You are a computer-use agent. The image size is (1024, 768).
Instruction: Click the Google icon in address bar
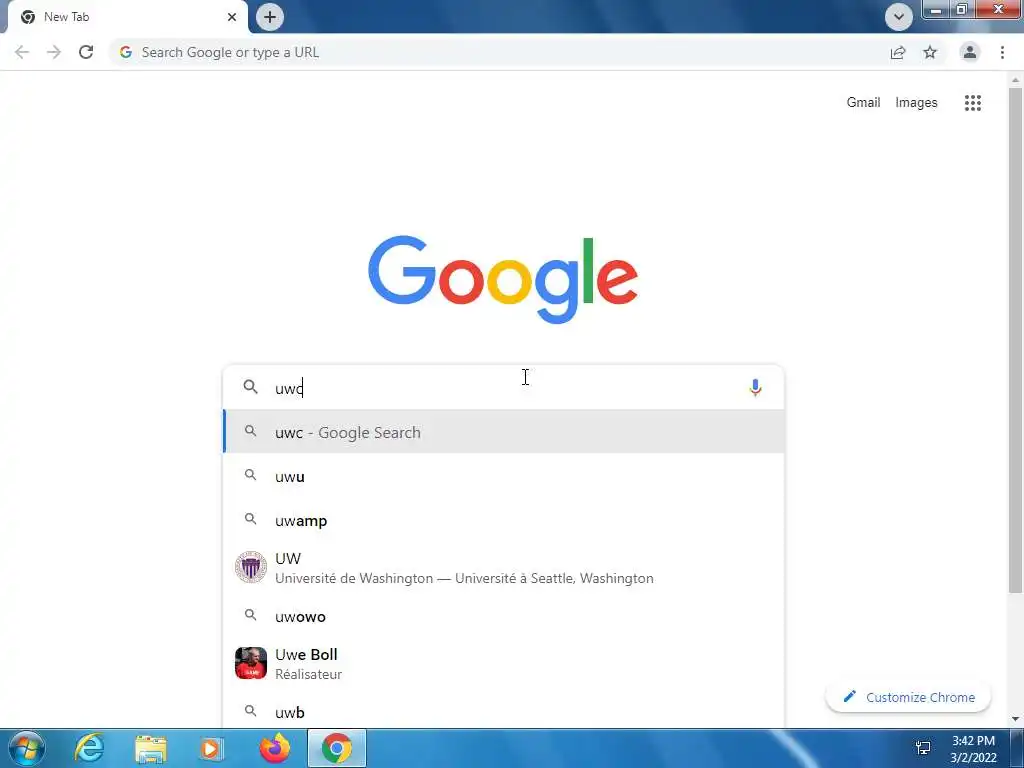coord(125,52)
